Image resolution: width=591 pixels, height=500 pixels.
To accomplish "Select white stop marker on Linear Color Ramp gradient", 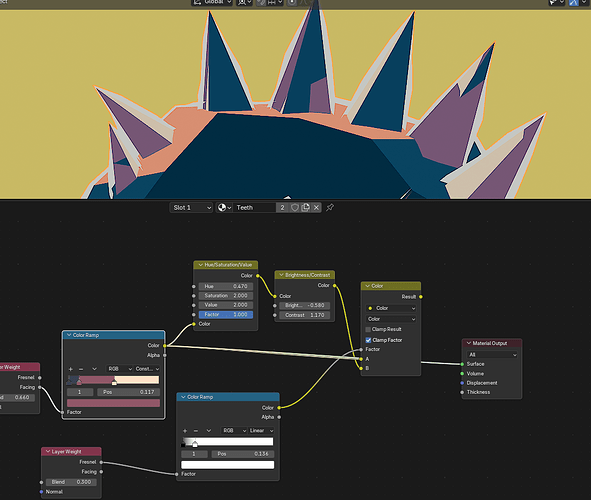I will tap(195, 444).
